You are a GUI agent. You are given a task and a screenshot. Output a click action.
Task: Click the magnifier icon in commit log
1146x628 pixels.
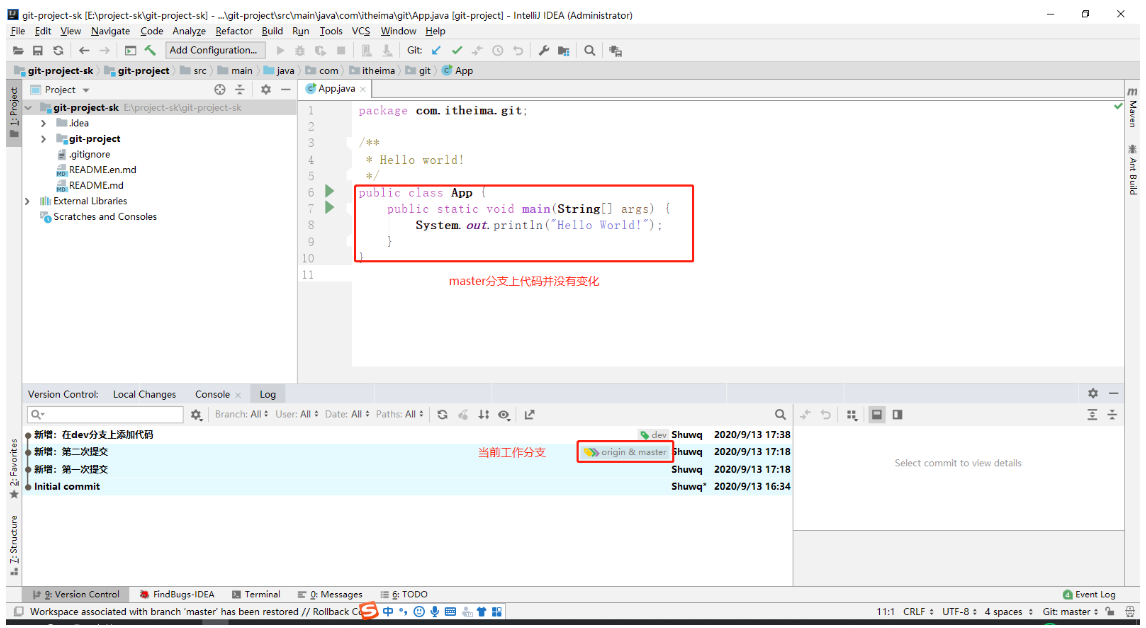click(780, 415)
